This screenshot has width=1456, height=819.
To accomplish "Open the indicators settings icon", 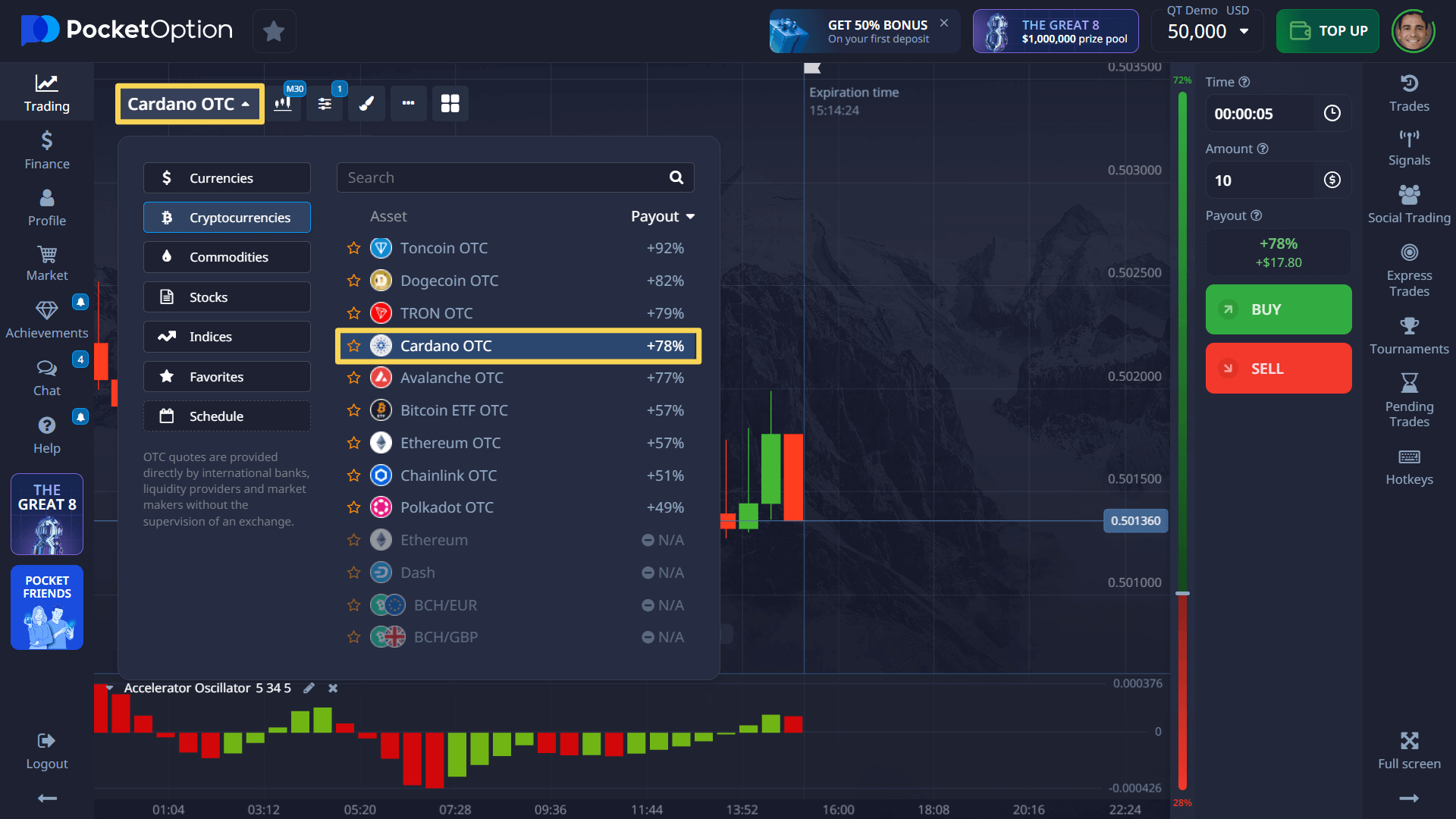I will coord(325,104).
